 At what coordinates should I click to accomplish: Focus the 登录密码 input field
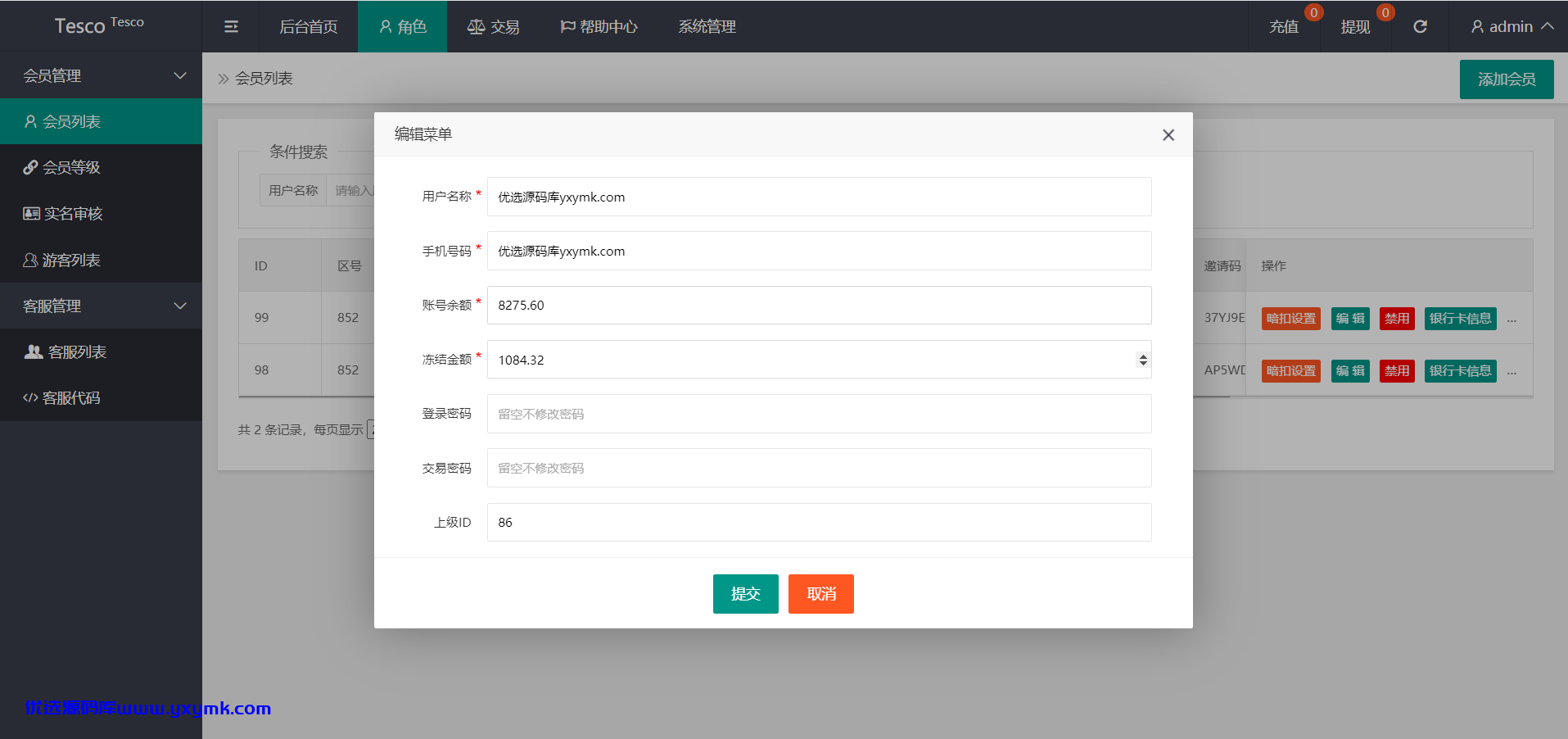coord(819,414)
